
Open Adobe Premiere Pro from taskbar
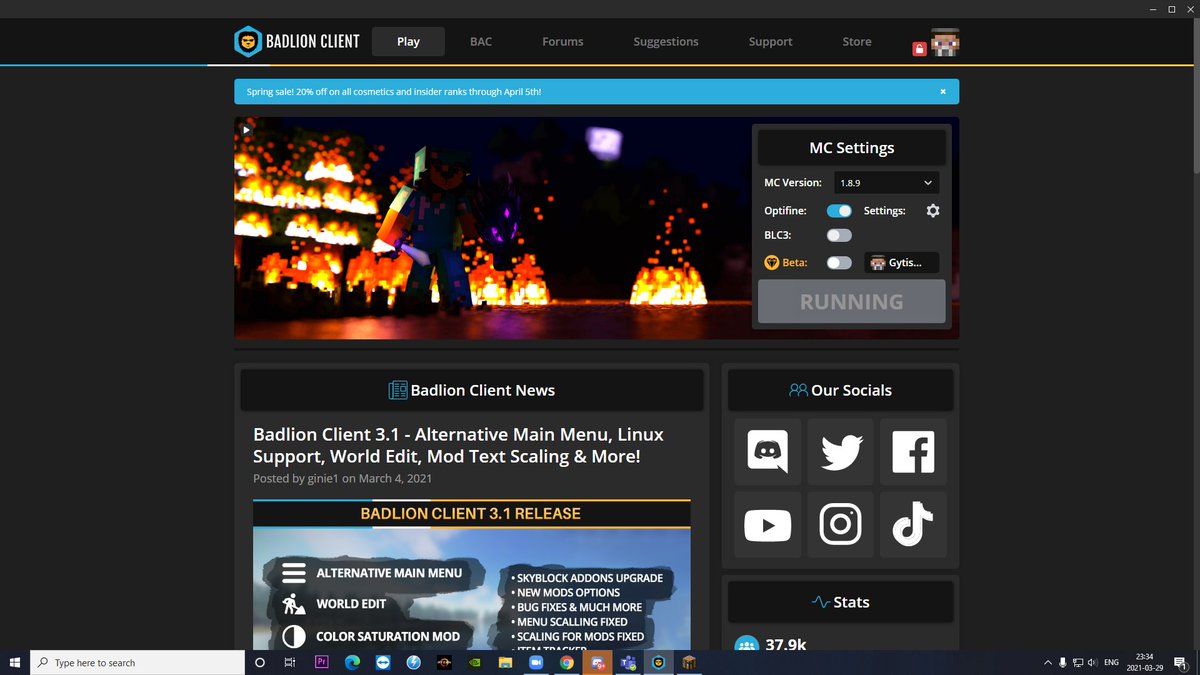click(x=322, y=662)
